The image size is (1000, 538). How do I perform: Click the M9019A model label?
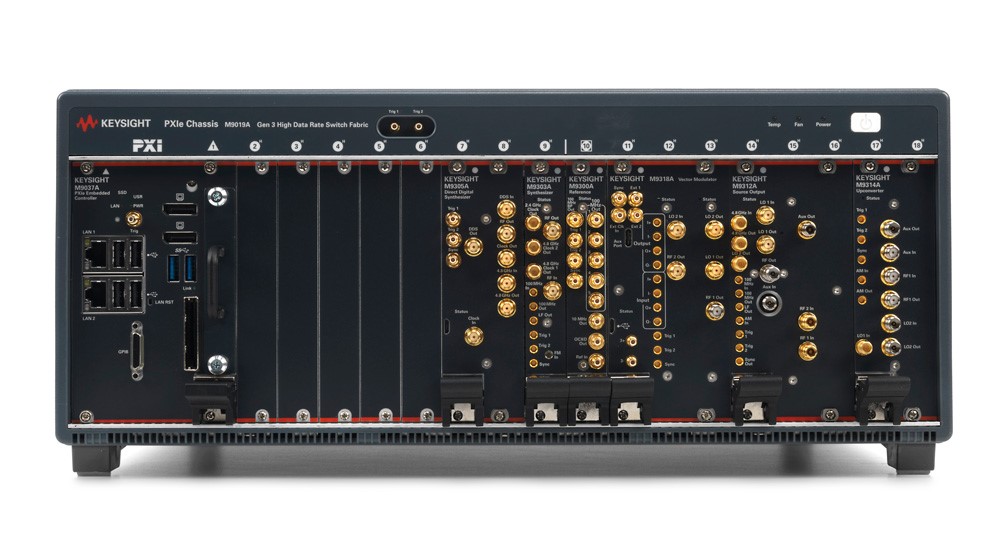pyautogui.click(x=237, y=125)
